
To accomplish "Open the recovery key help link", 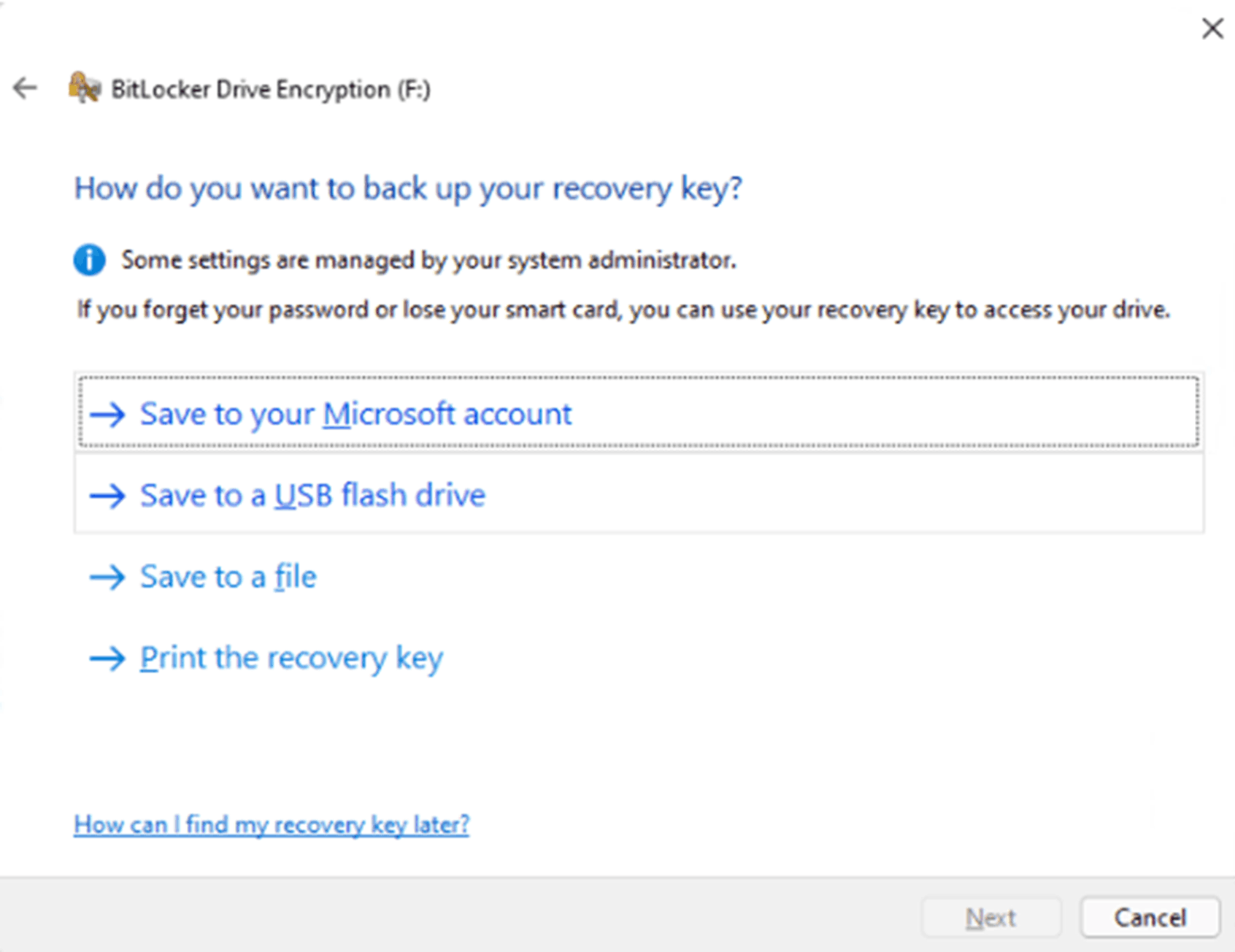I will pyautogui.click(x=272, y=824).
